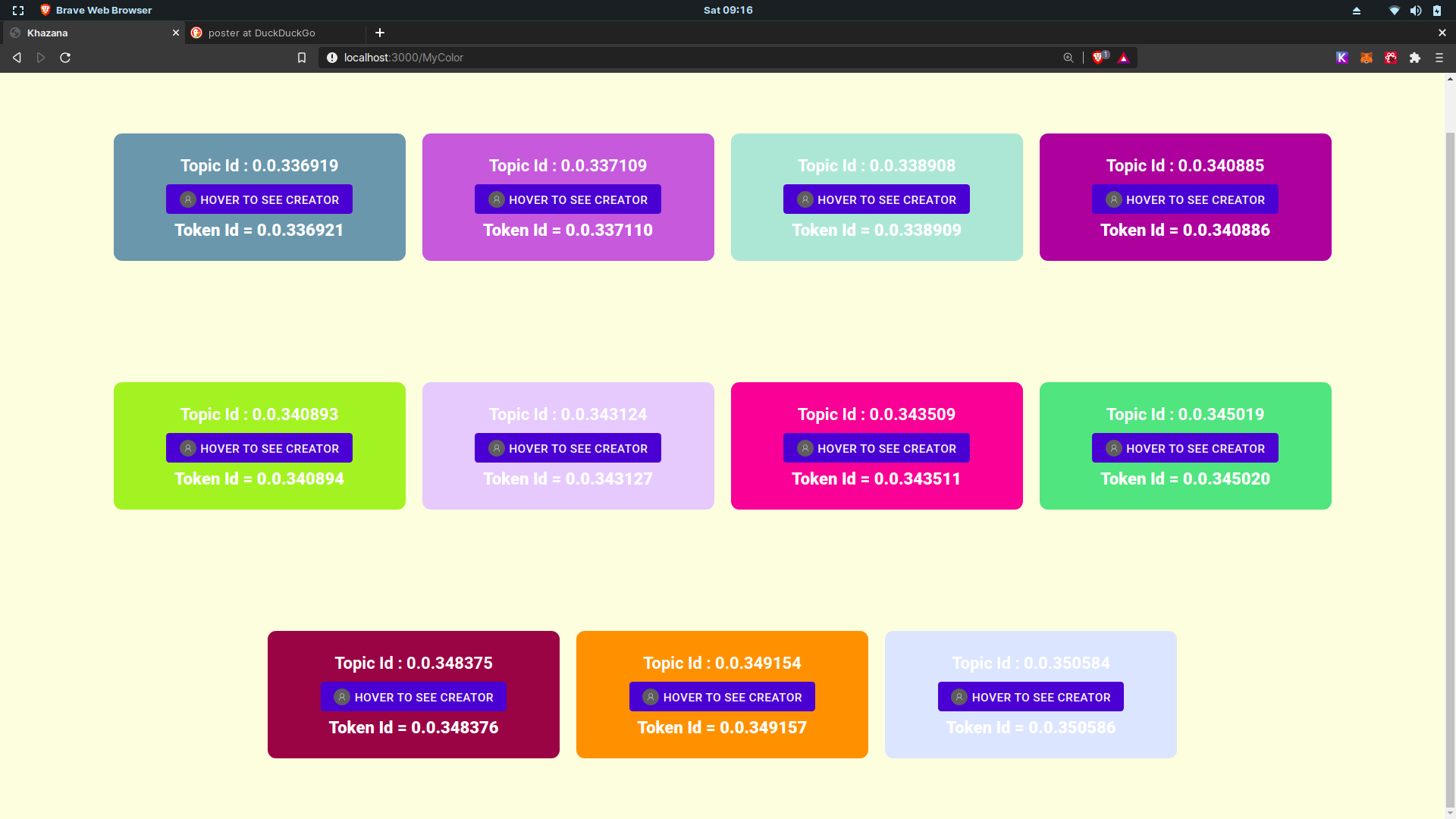The height and width of the screenshot is (819, 1456).
Task: Click the back navigation arrow
Action: click(17, 58)
